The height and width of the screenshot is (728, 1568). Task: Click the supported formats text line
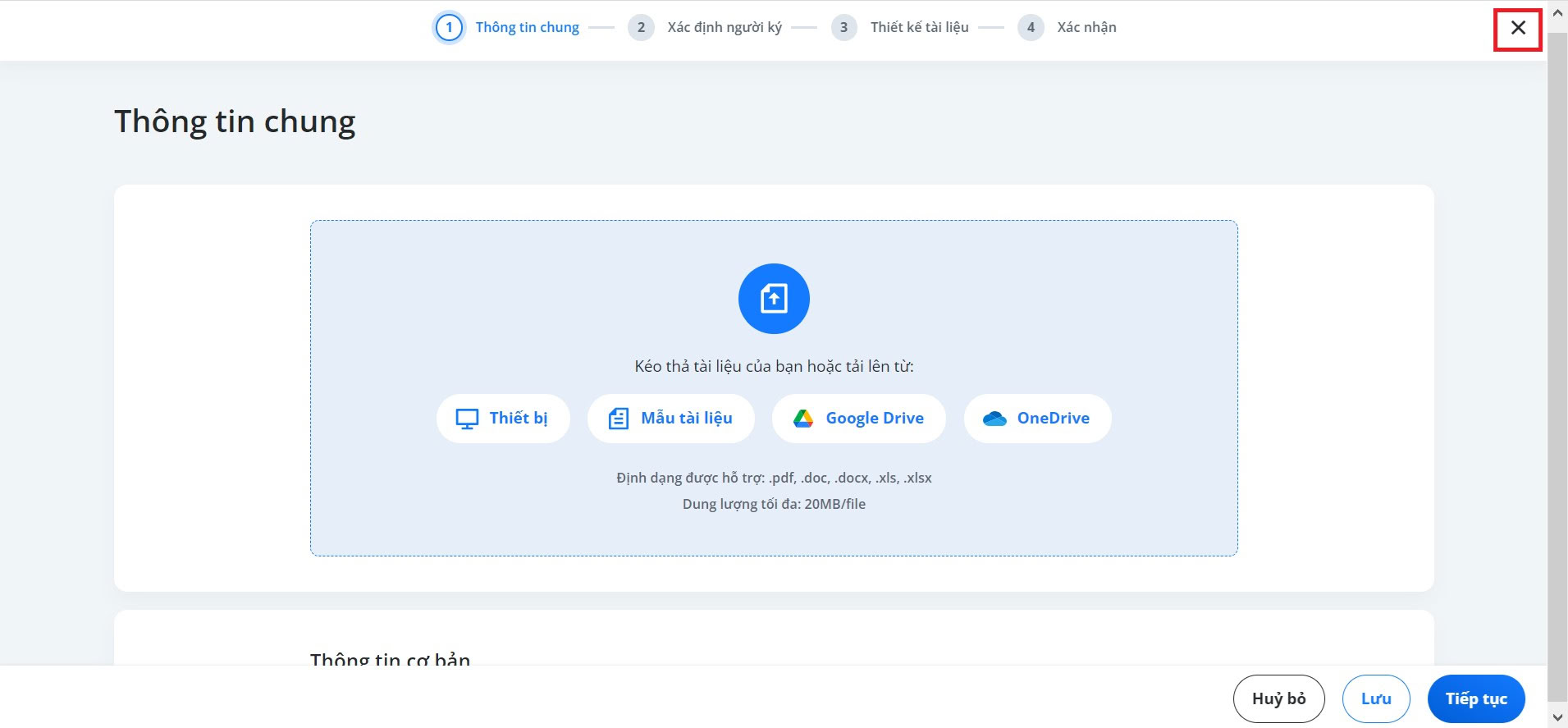pyautogui.click(x=774, y=478)
